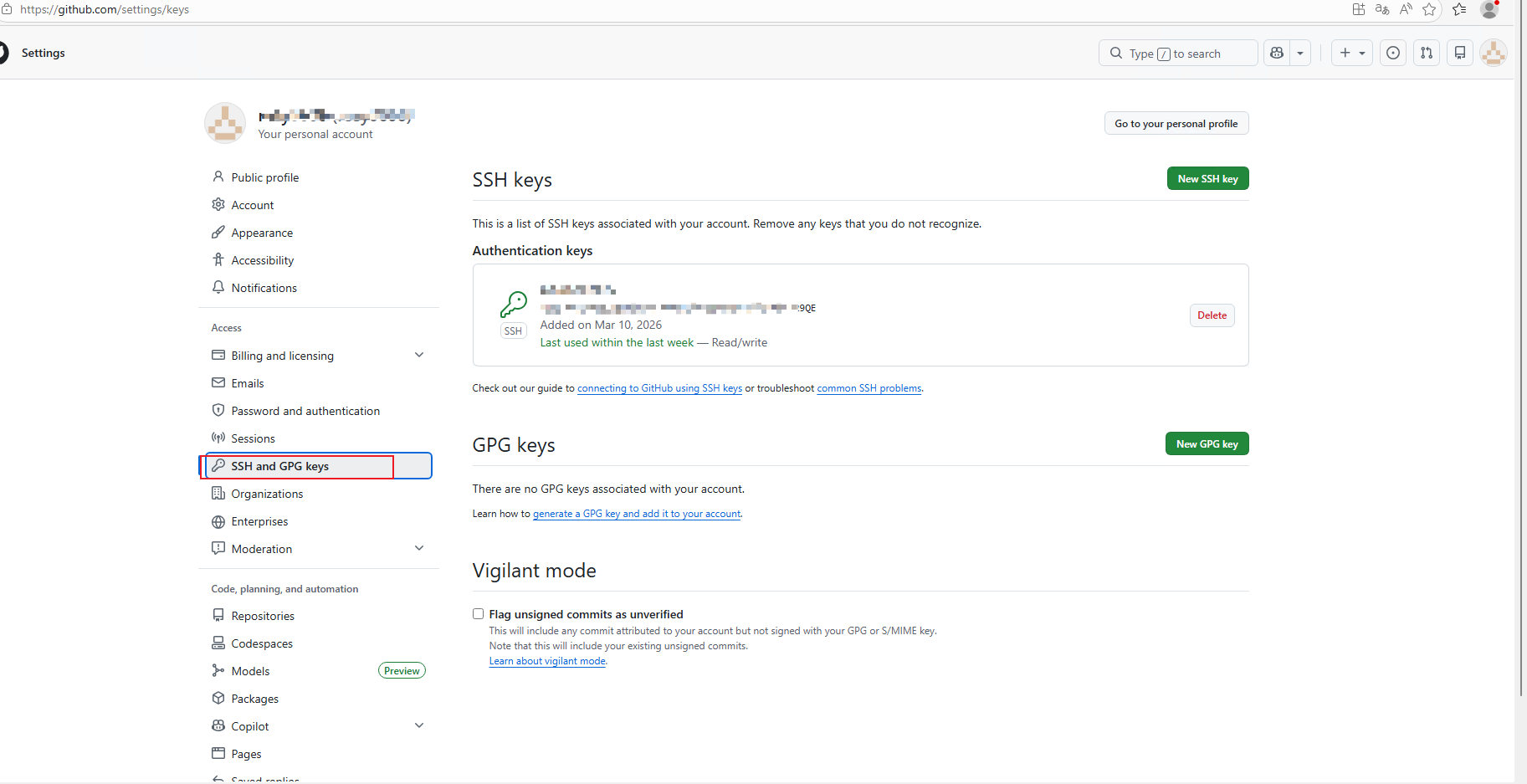Expand the Copilot chevron in sidebar
This screenshot has width=1527, height=784.
[x=419, y=725]
